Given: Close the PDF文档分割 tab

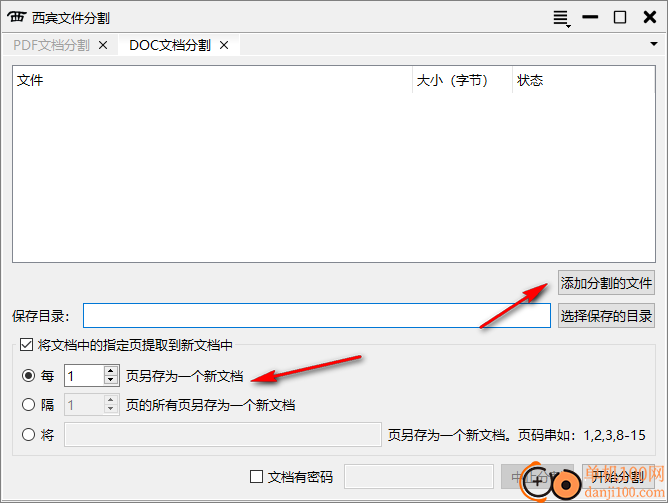Looking at the screenshot, I should pyautogui.click(x=103, y=45).
